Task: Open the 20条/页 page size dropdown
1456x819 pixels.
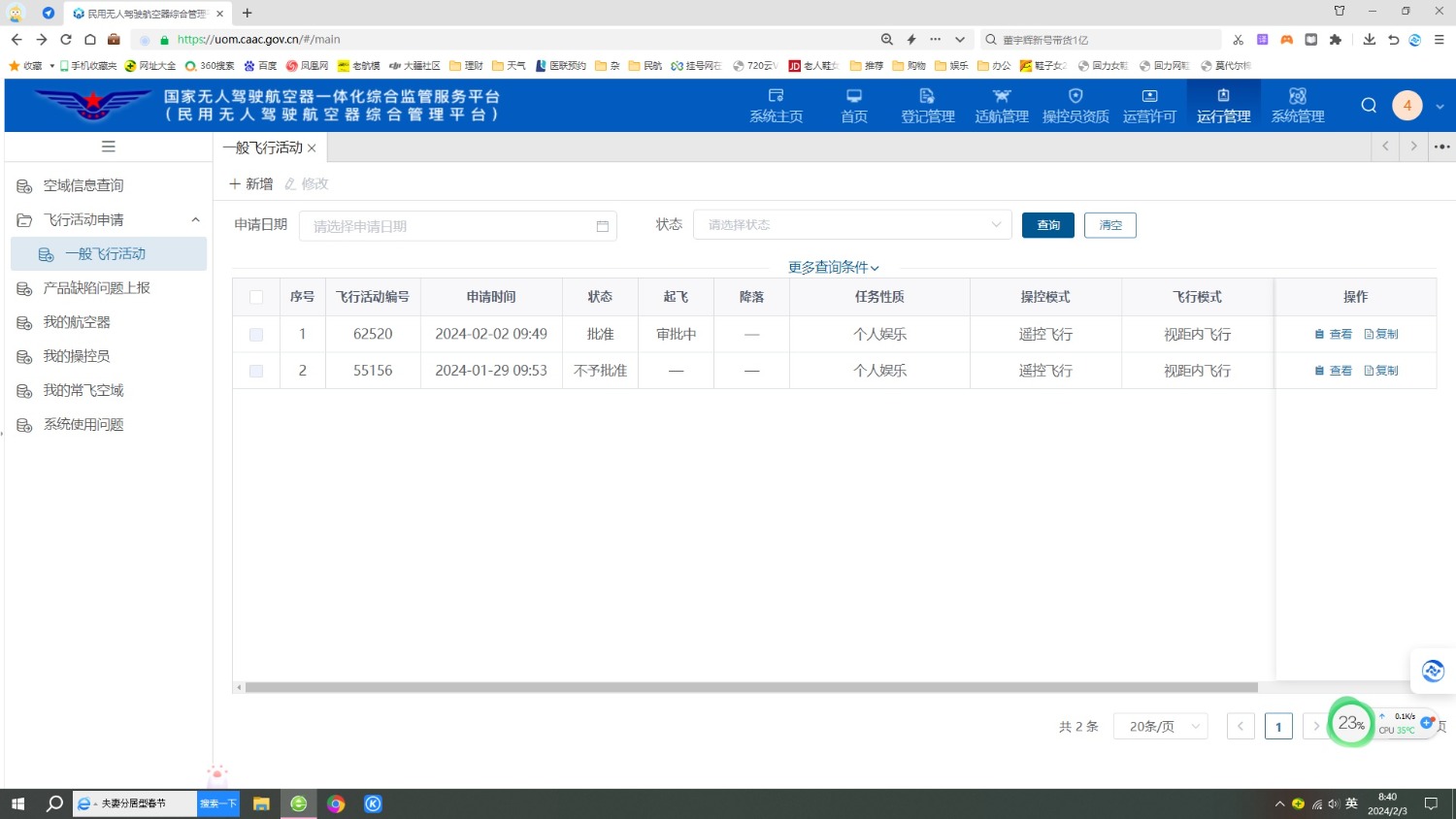Action: click(x=1162, y=726)
